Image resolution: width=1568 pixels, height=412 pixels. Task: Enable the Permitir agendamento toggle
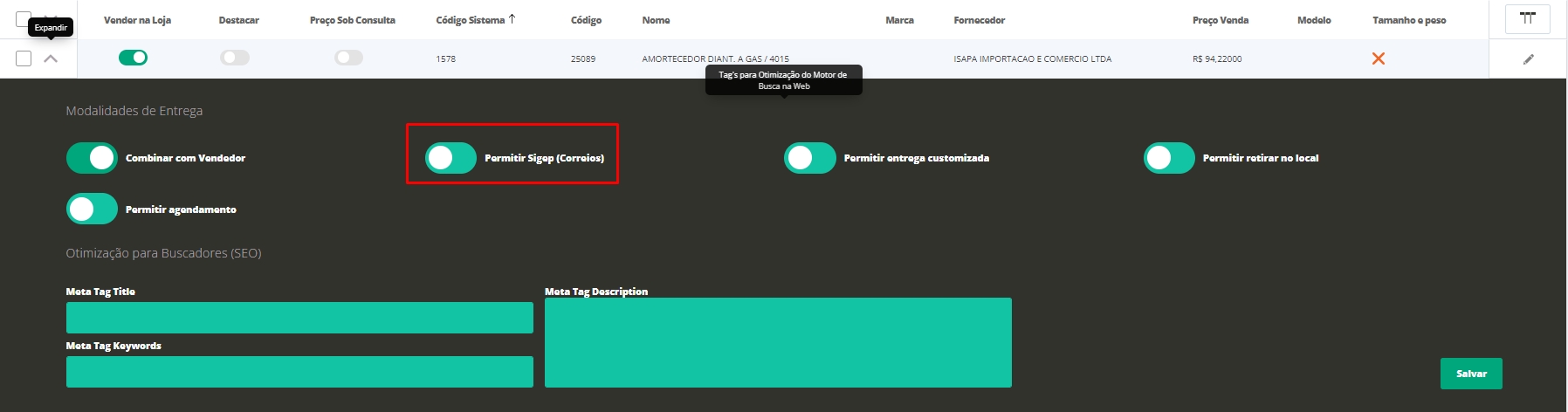(92, 209)
